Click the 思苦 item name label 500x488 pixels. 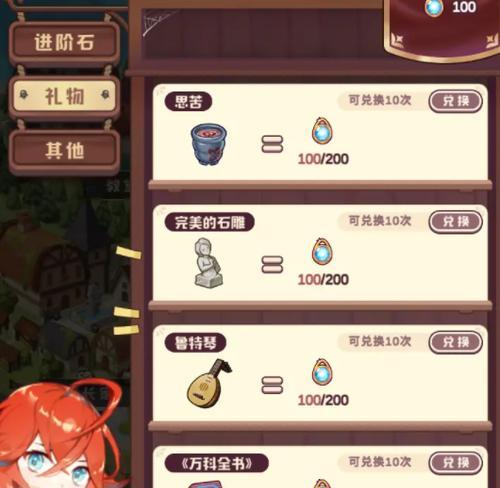pos(188,102)
